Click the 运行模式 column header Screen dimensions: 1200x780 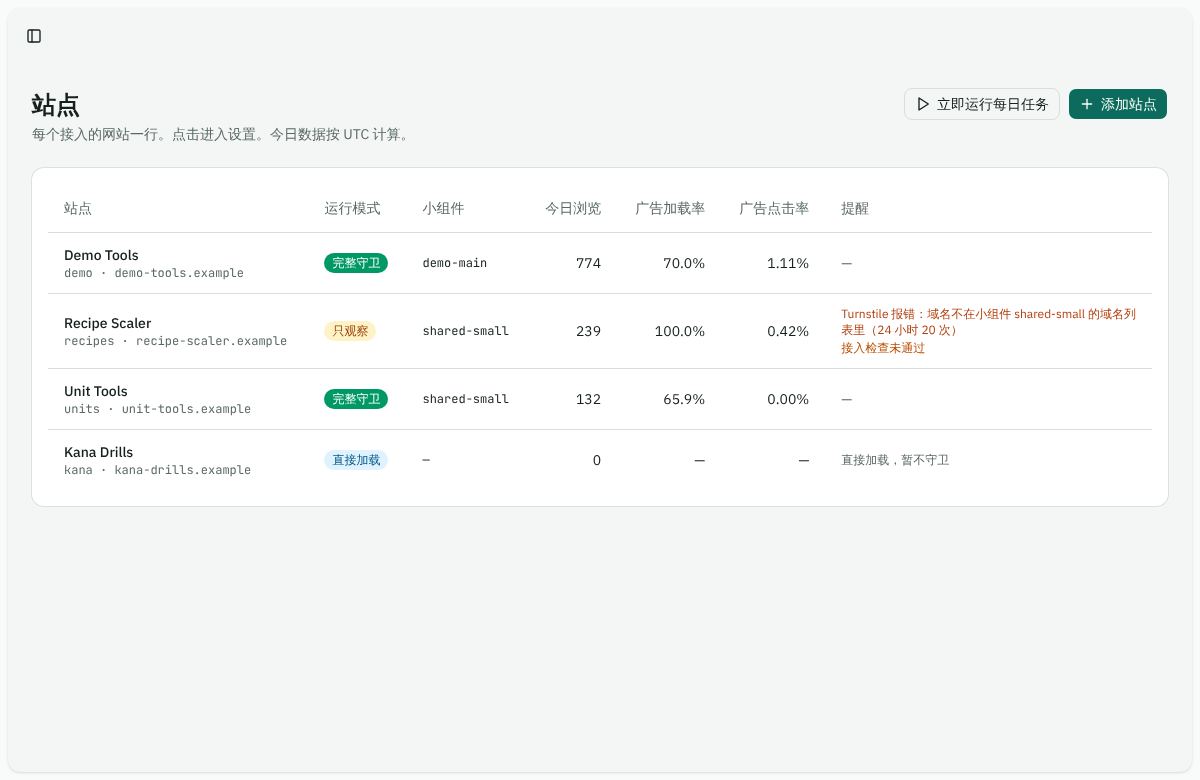click(352, 208)
